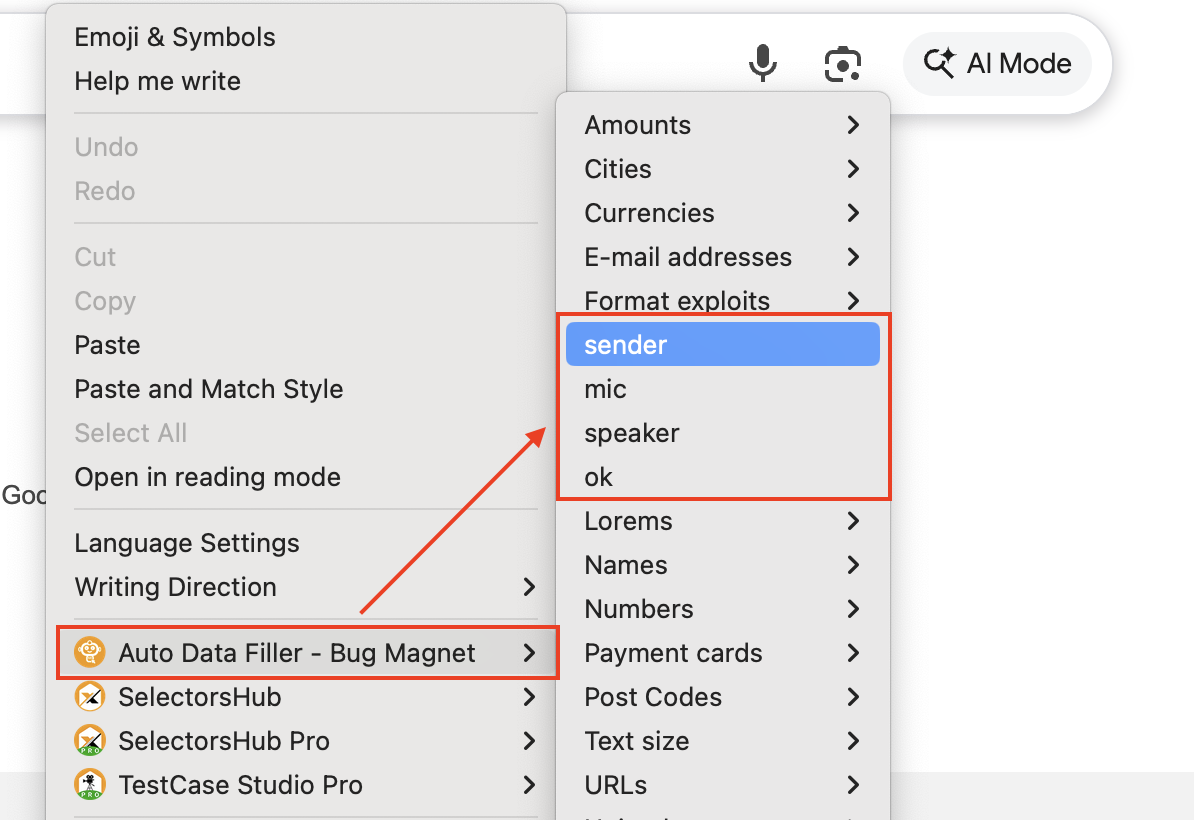Click the SelectorsHub extension icon

90,697
